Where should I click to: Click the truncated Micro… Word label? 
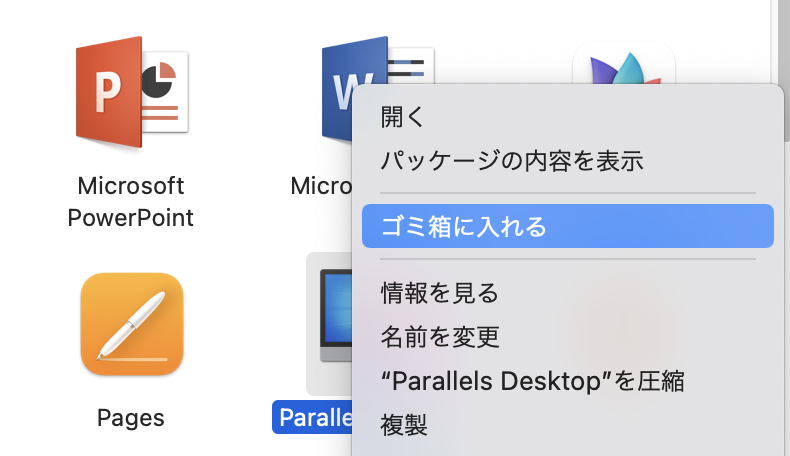tap(321, 186)
